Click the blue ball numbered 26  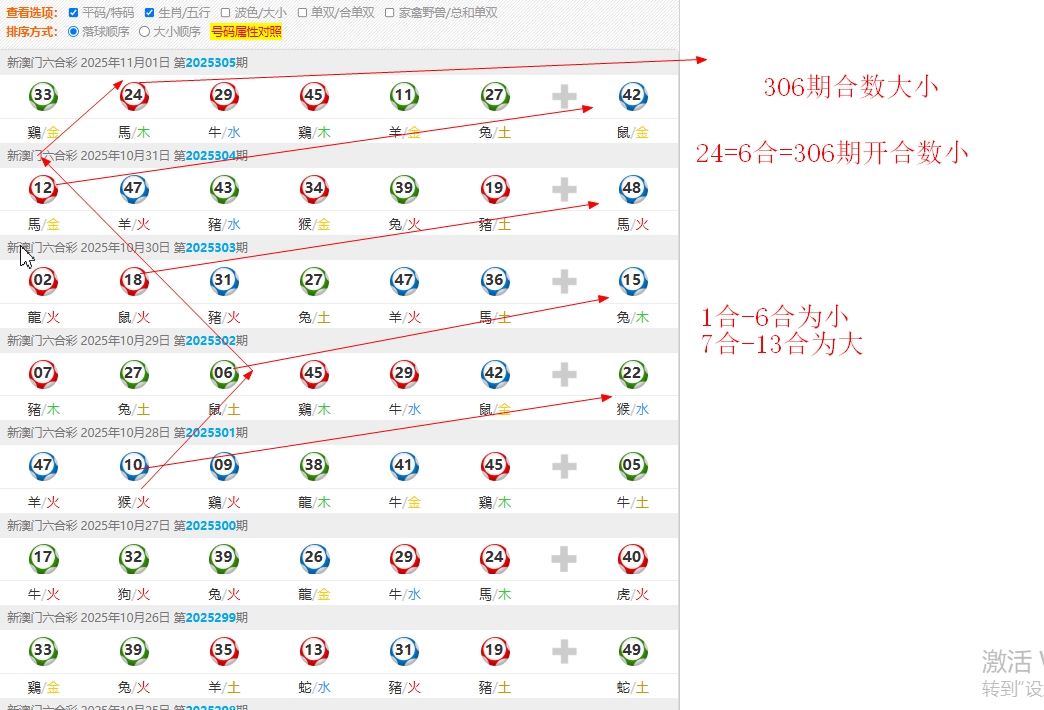313,559
